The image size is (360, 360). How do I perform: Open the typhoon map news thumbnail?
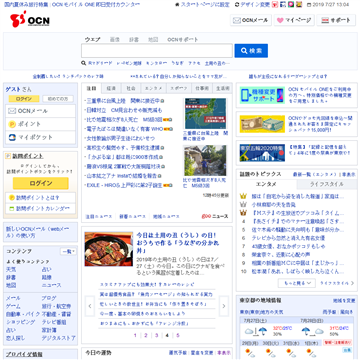205,113
